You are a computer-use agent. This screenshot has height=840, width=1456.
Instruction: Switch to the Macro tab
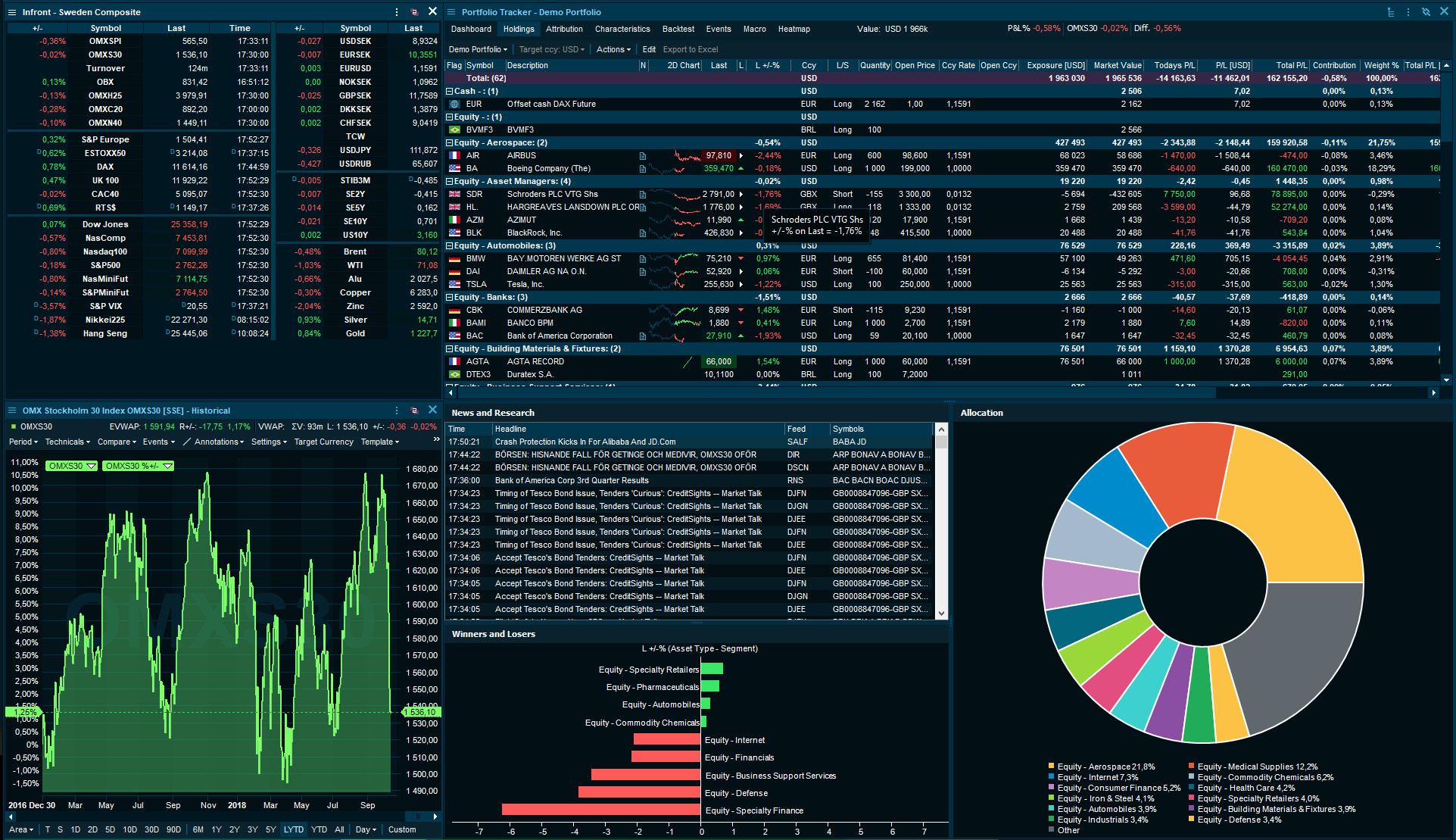754,29
